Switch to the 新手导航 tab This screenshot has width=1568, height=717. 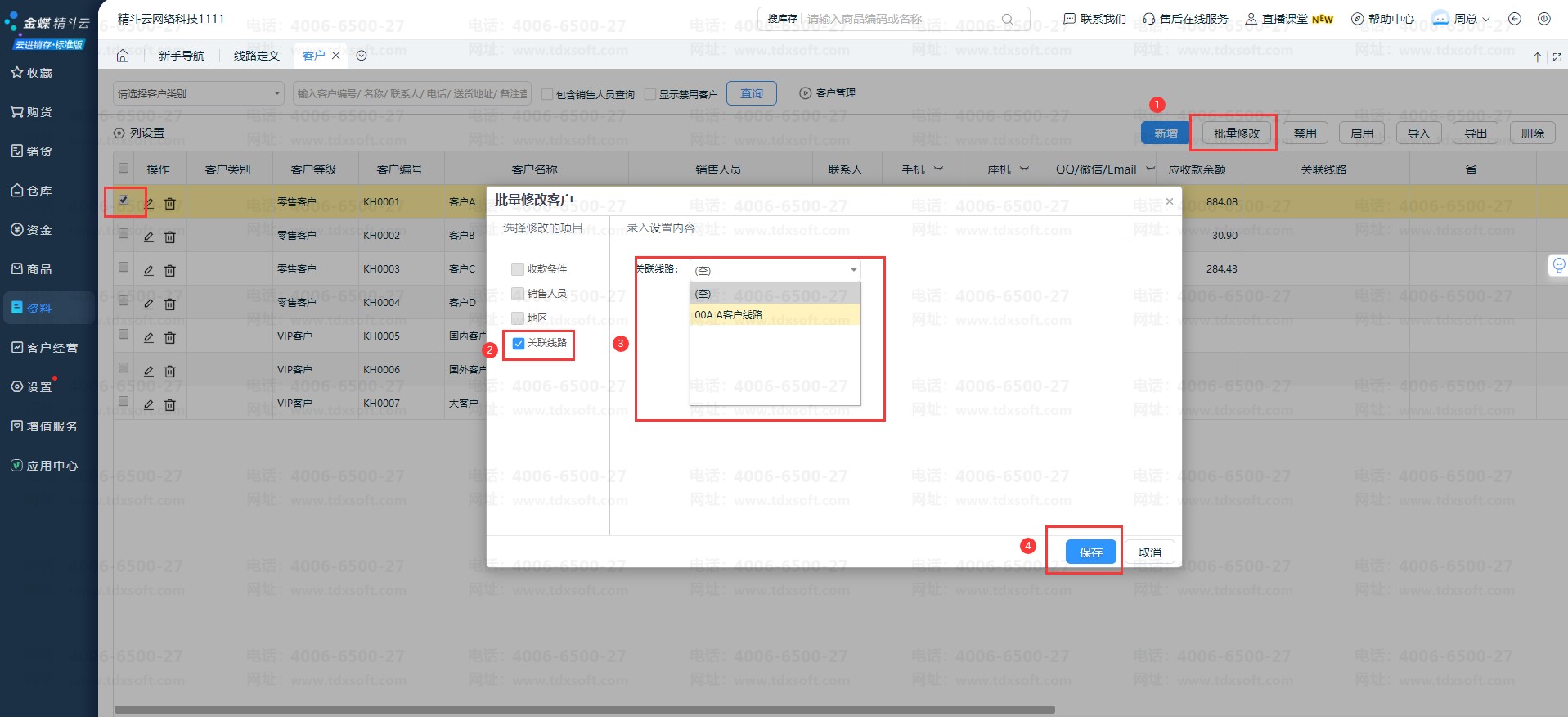click(182, 56)
